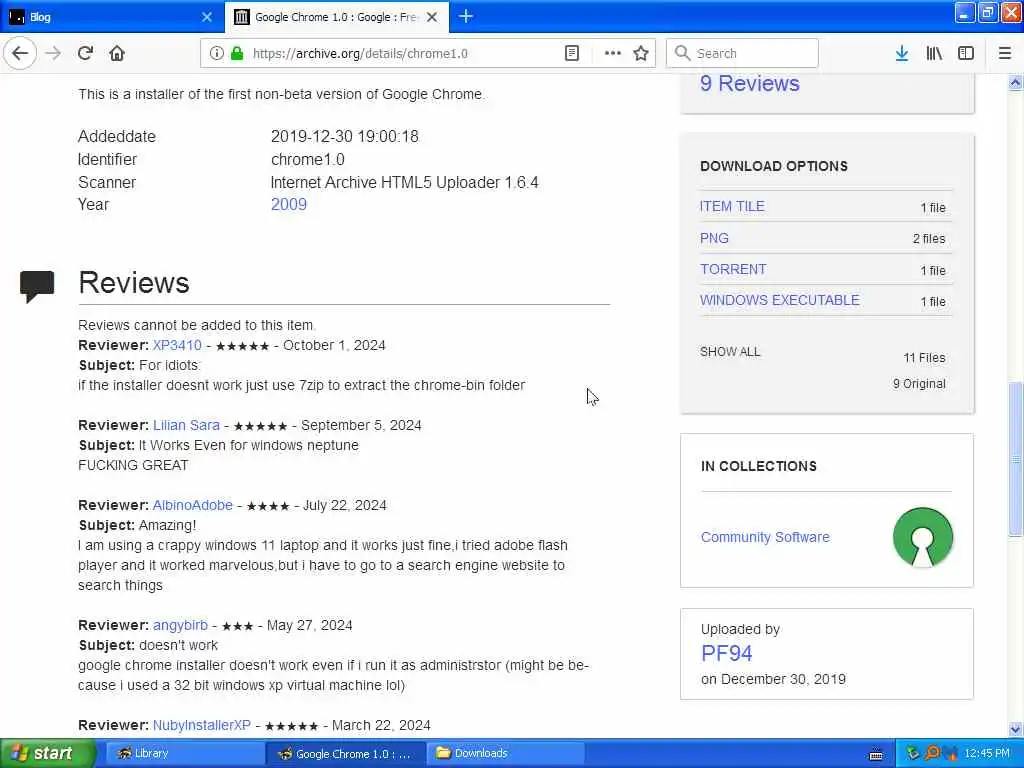Close the Blog tab
The image size is (1024, 768).
[207, 17]
